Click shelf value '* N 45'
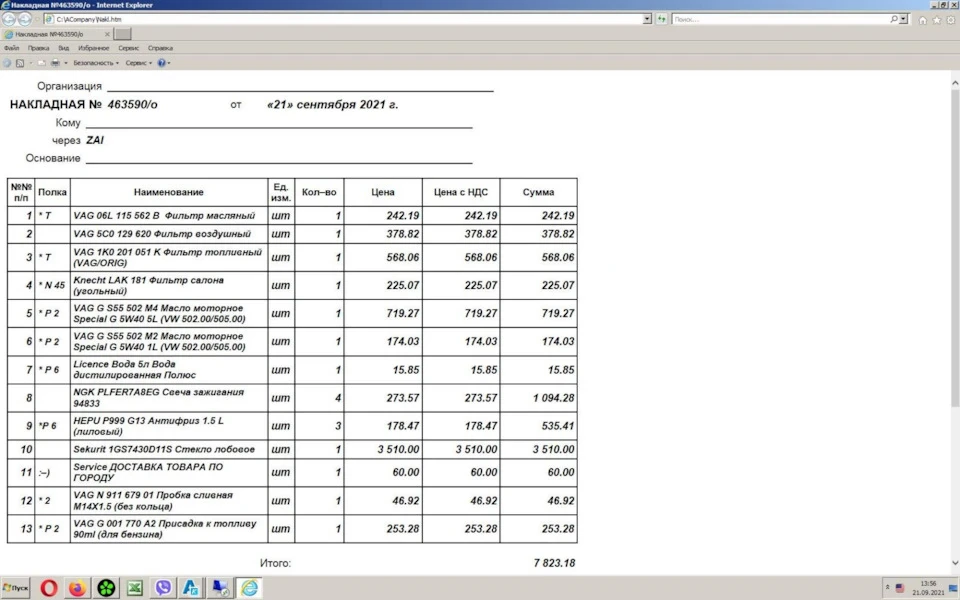 [51, 285]
